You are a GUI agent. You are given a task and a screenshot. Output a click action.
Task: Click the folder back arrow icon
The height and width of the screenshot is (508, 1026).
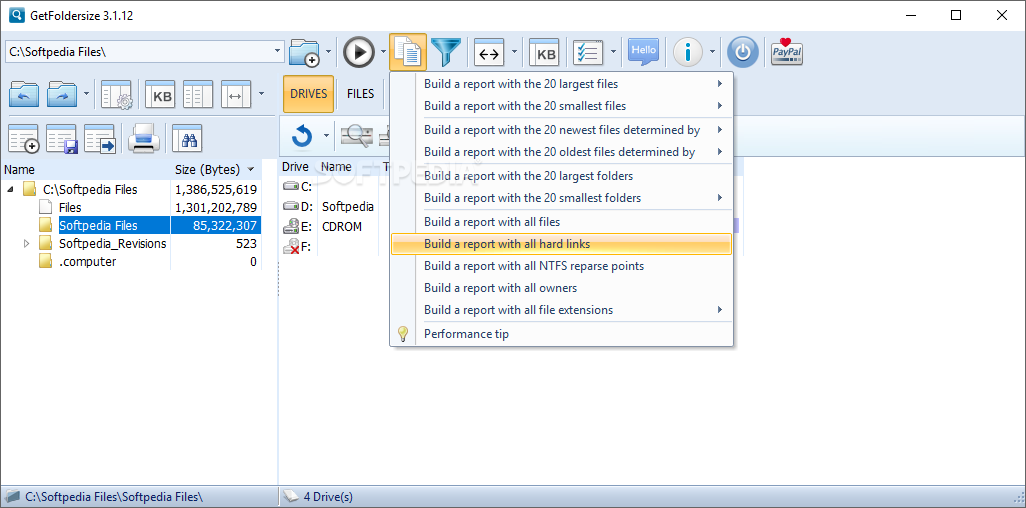click(x=24, y=94)
